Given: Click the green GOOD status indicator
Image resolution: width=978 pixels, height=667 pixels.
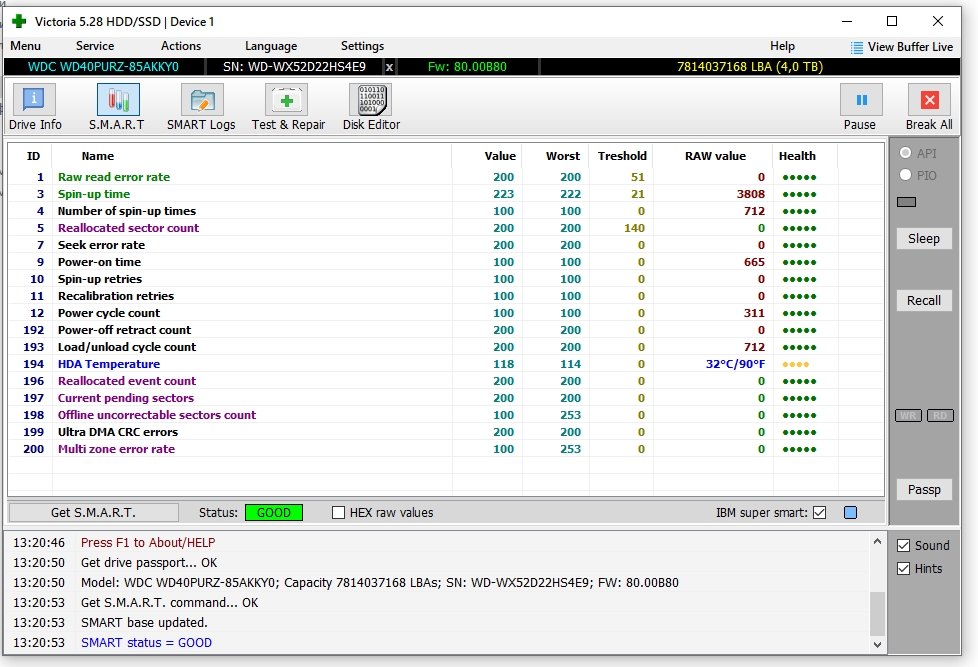Looking at the screenshot, I should (x=274, y=513).
